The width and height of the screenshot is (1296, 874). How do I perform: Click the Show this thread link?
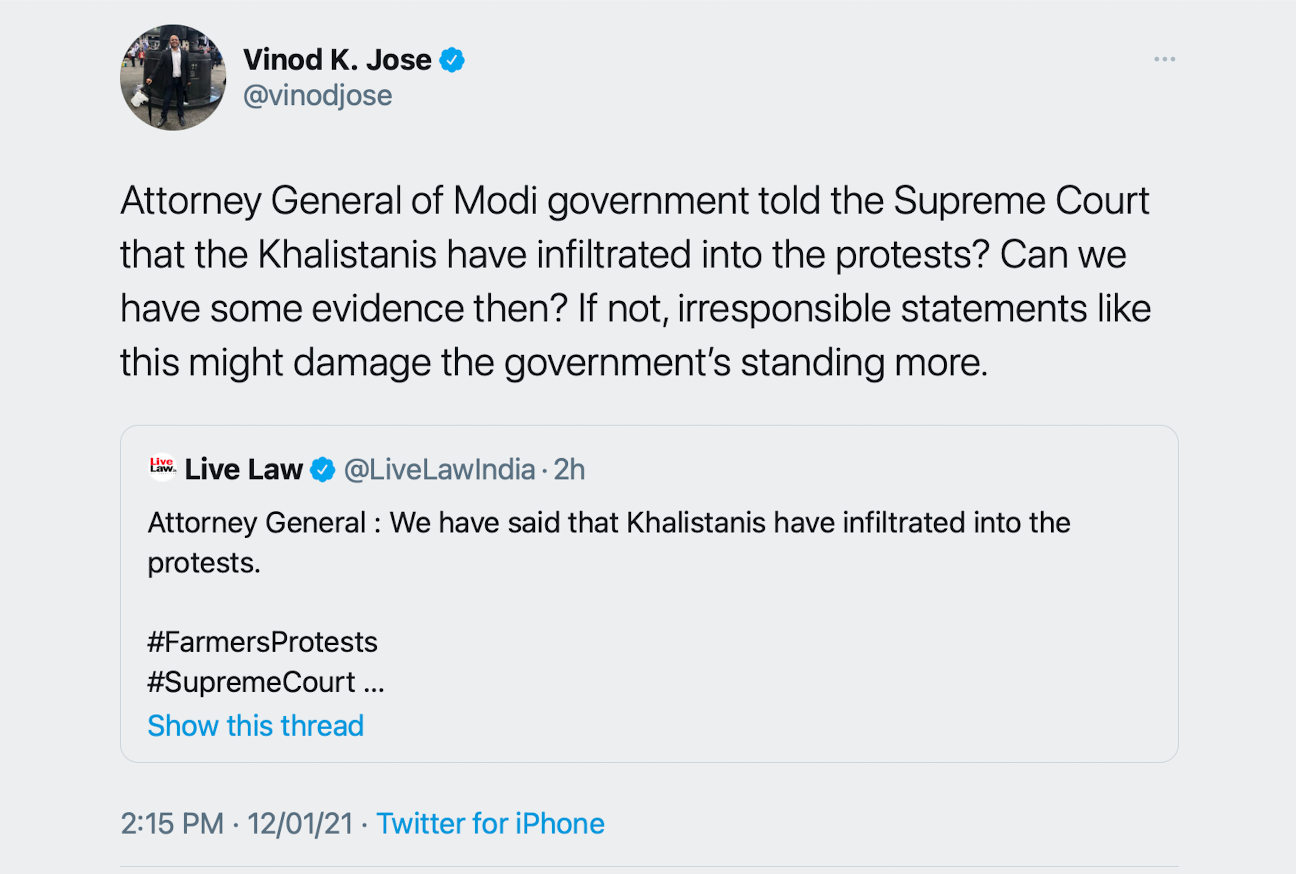(255, 726)
